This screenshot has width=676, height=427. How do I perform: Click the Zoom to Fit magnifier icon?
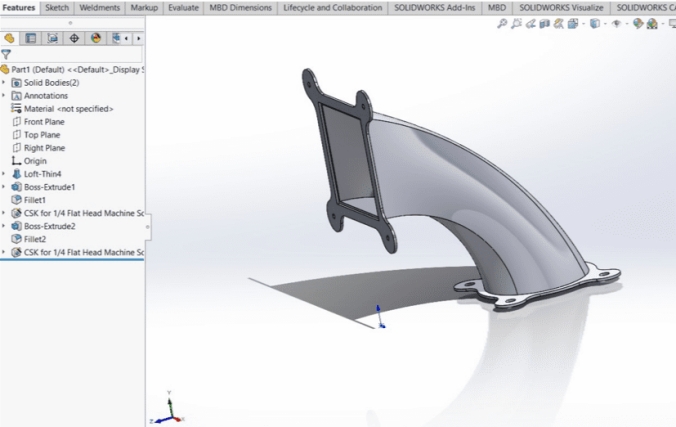pos(502,24)
